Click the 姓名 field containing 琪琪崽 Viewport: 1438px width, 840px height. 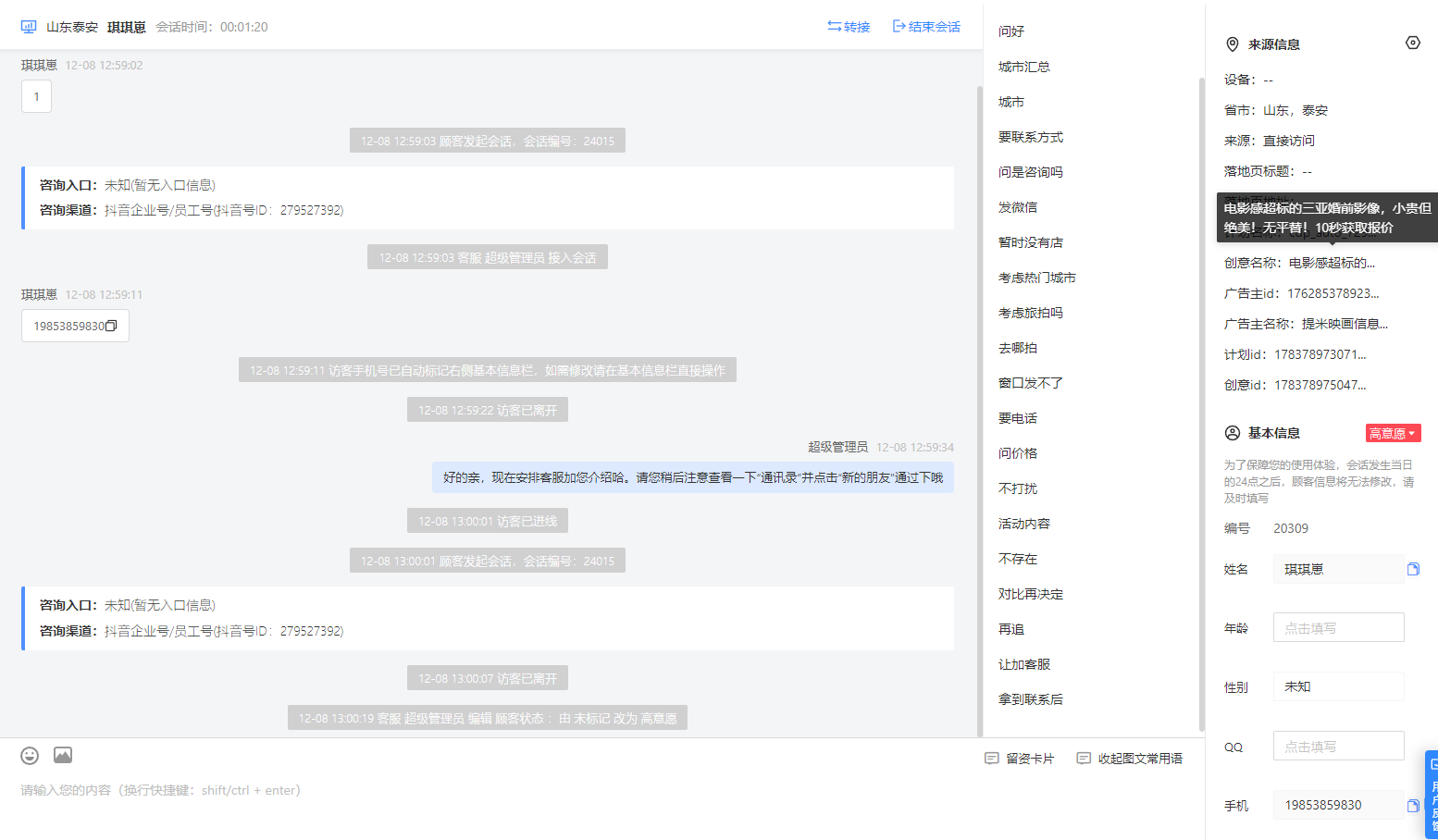click(x=1338, y=569)
